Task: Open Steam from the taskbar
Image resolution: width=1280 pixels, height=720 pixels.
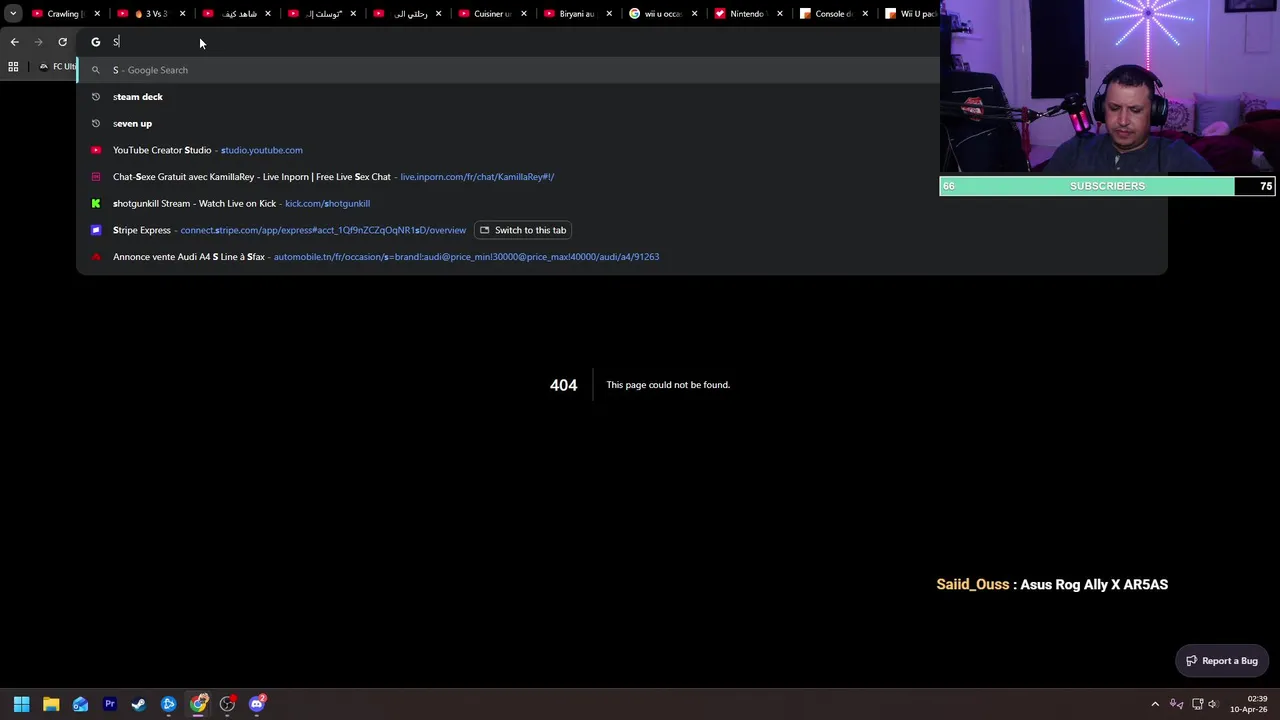Action: (x=139, y=704)
